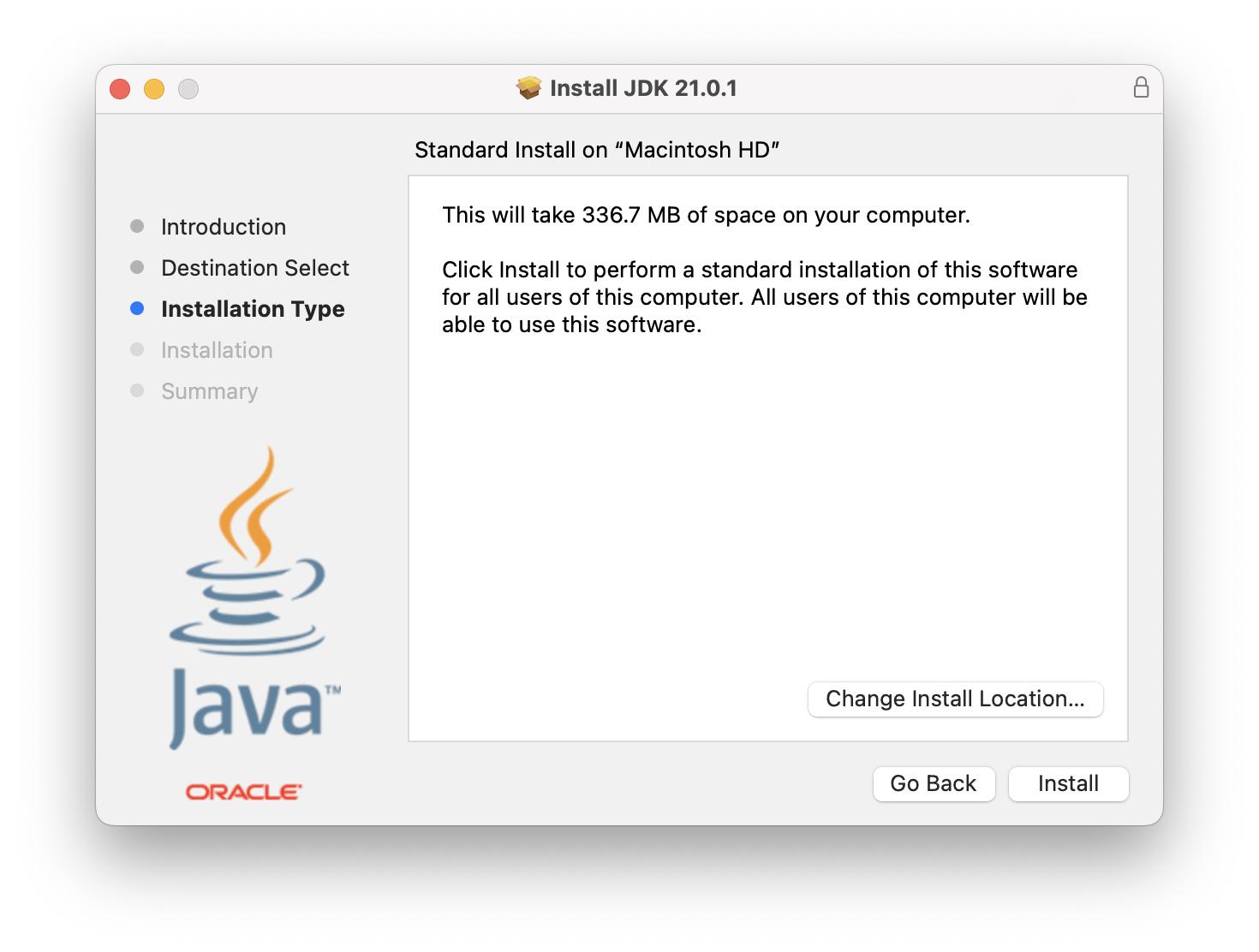The width and height of the screenshot is (1259, 952).
Task: Click the gray dot beside Summary
Action: click(138, 390)
